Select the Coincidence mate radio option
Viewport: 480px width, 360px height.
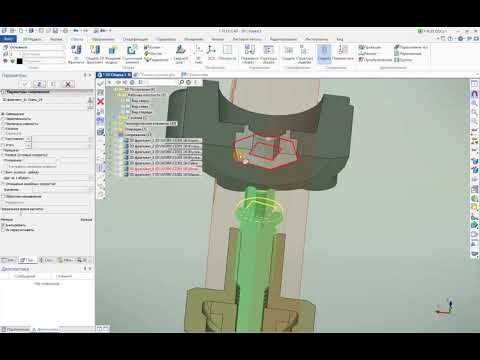point(13,114)
